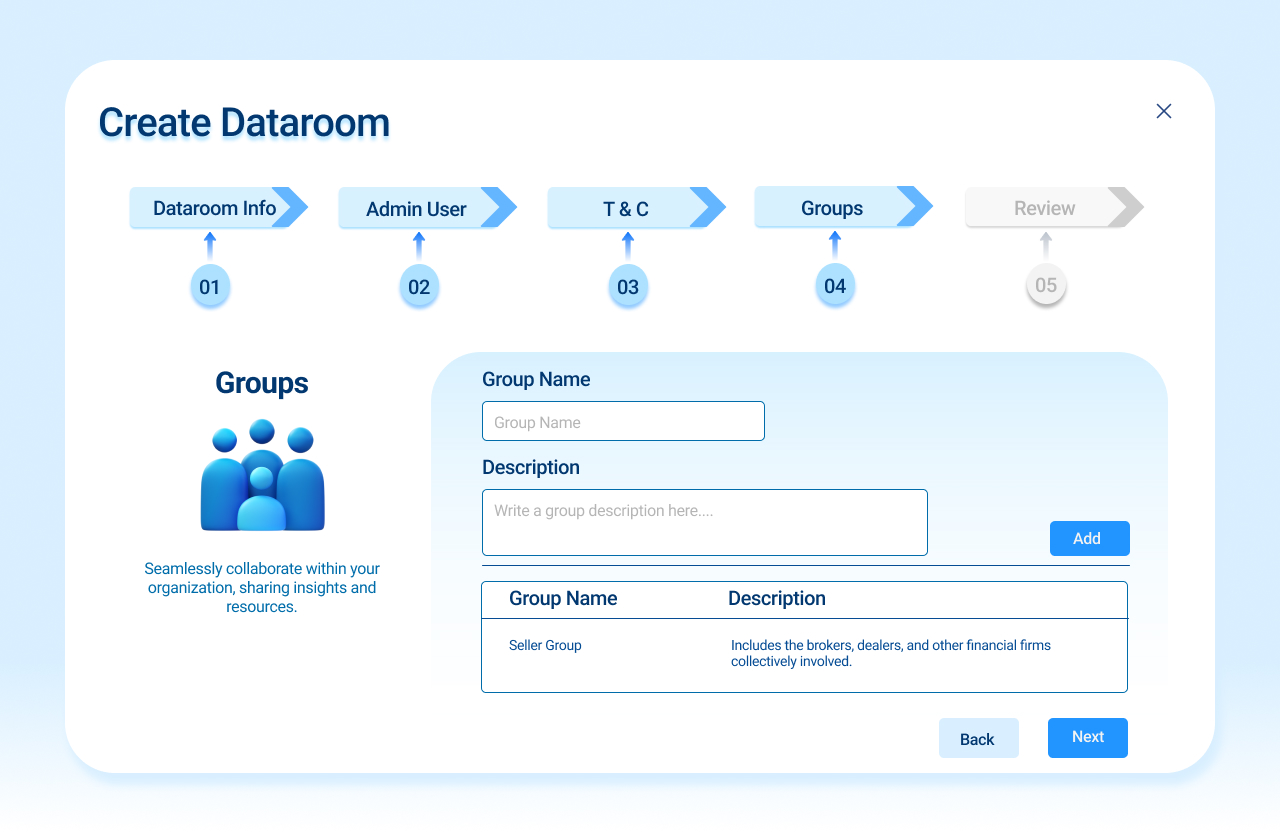Click into the group description text area
The width and height of the screenshot is (1280, 832).
(705, 522)
